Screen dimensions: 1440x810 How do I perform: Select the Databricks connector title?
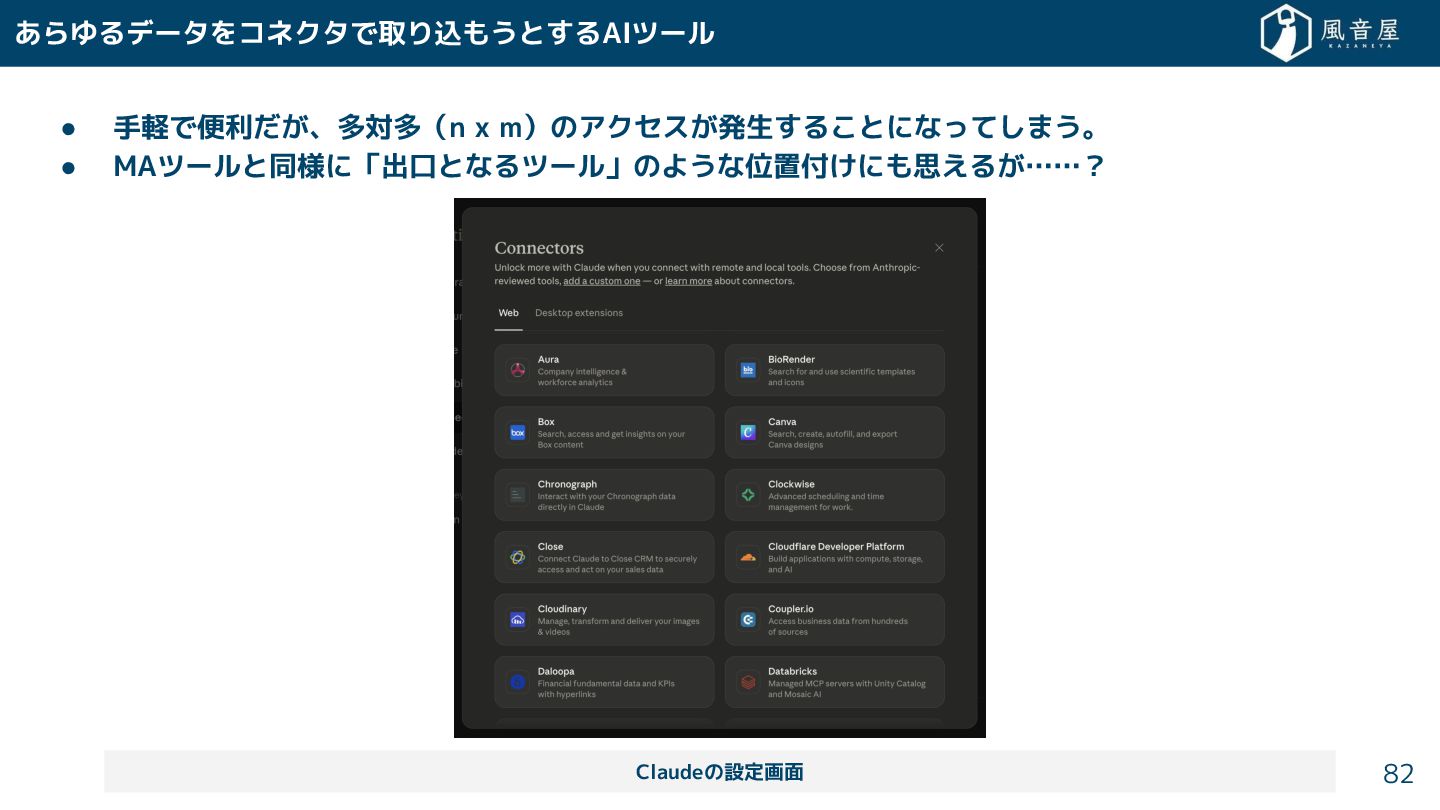coord(792,671)
